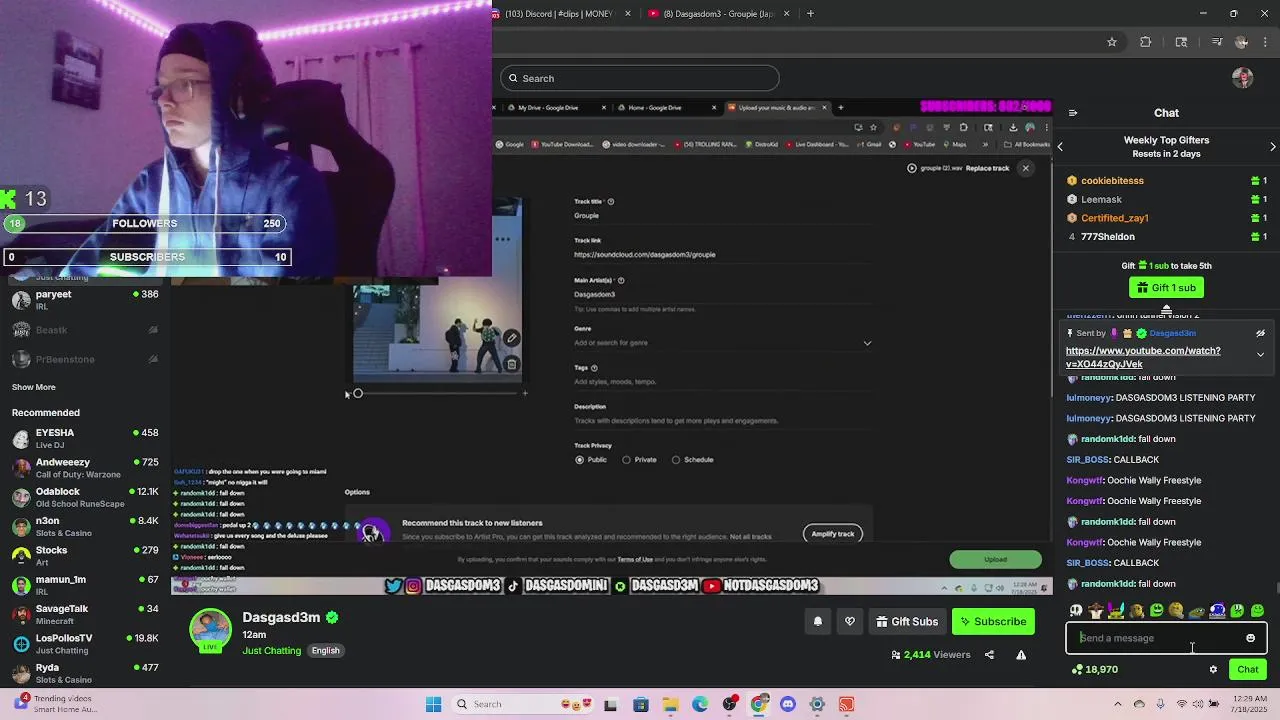Viewport: 1280px width, 720px height.
Task: Click Show More in sidebar channels
Action: pos(34,387)
